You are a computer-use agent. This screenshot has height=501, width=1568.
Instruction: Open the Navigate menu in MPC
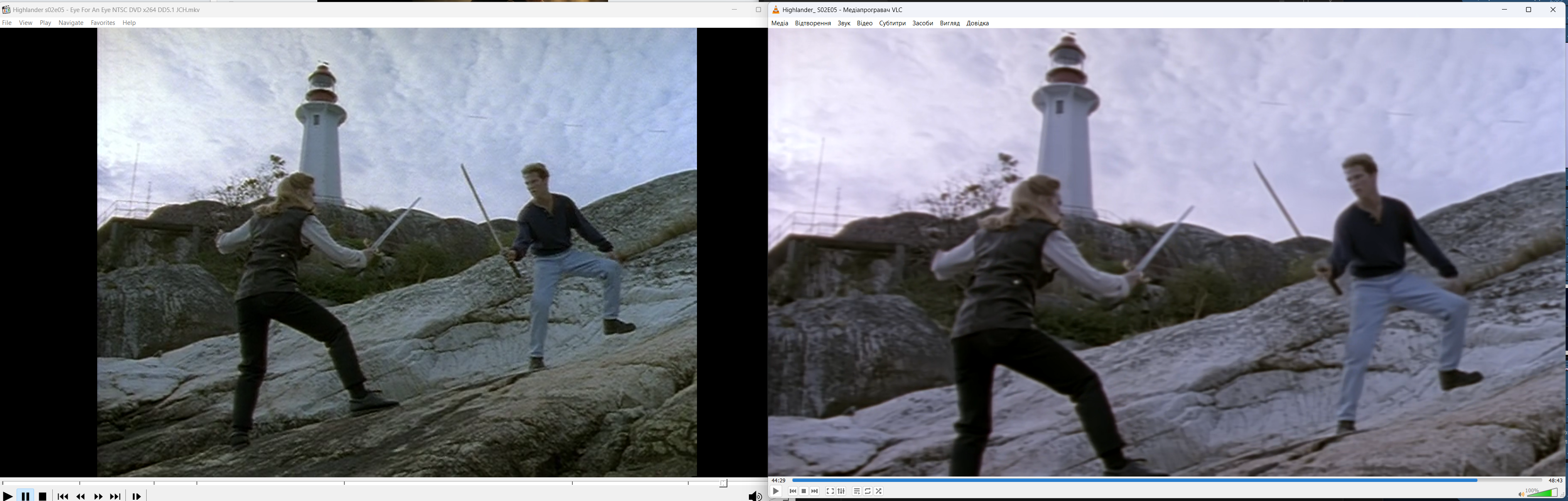[x=71, y=22]
